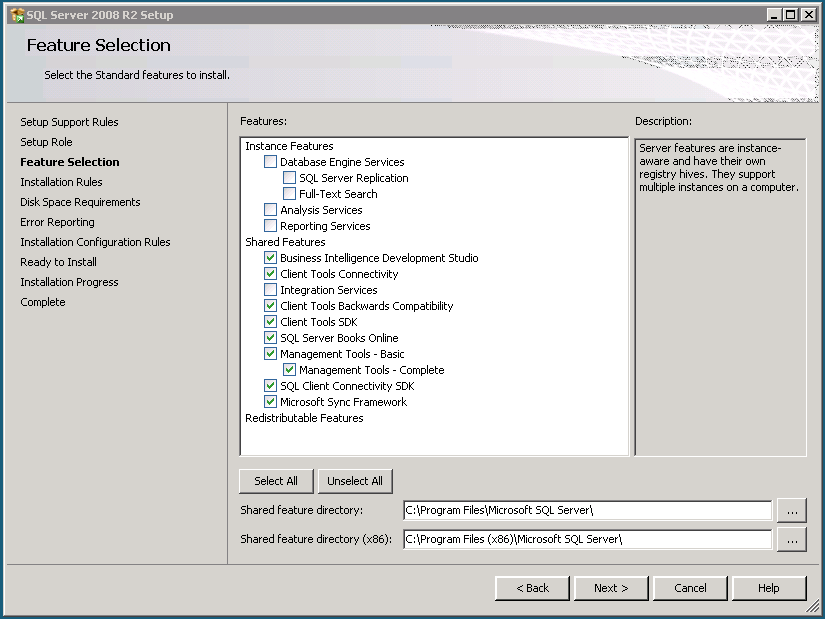Image resolution: width=825 pixels, height=619 pixels.
Task: Uncheck Business Intelligence Development Studio
Action: 270,257
